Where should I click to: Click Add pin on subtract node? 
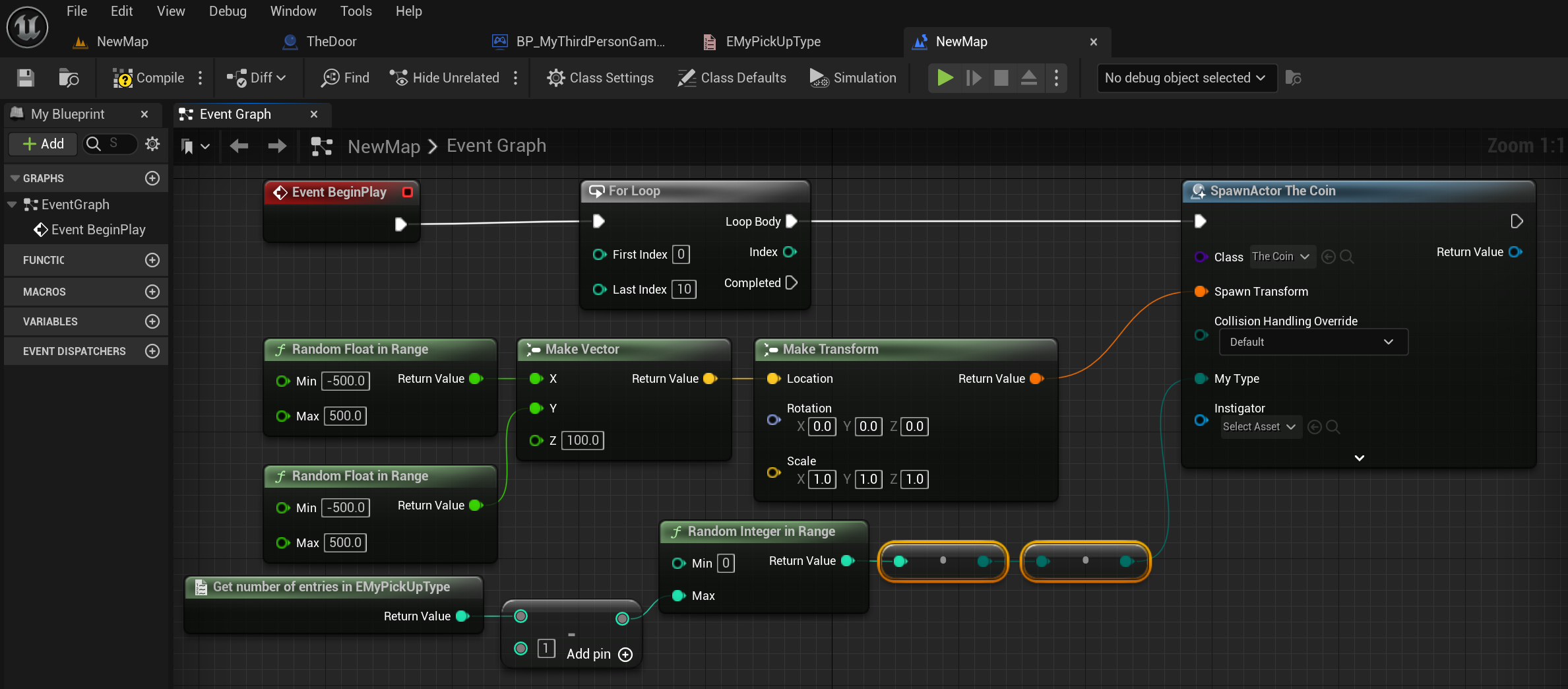click(x=600, y=654)
